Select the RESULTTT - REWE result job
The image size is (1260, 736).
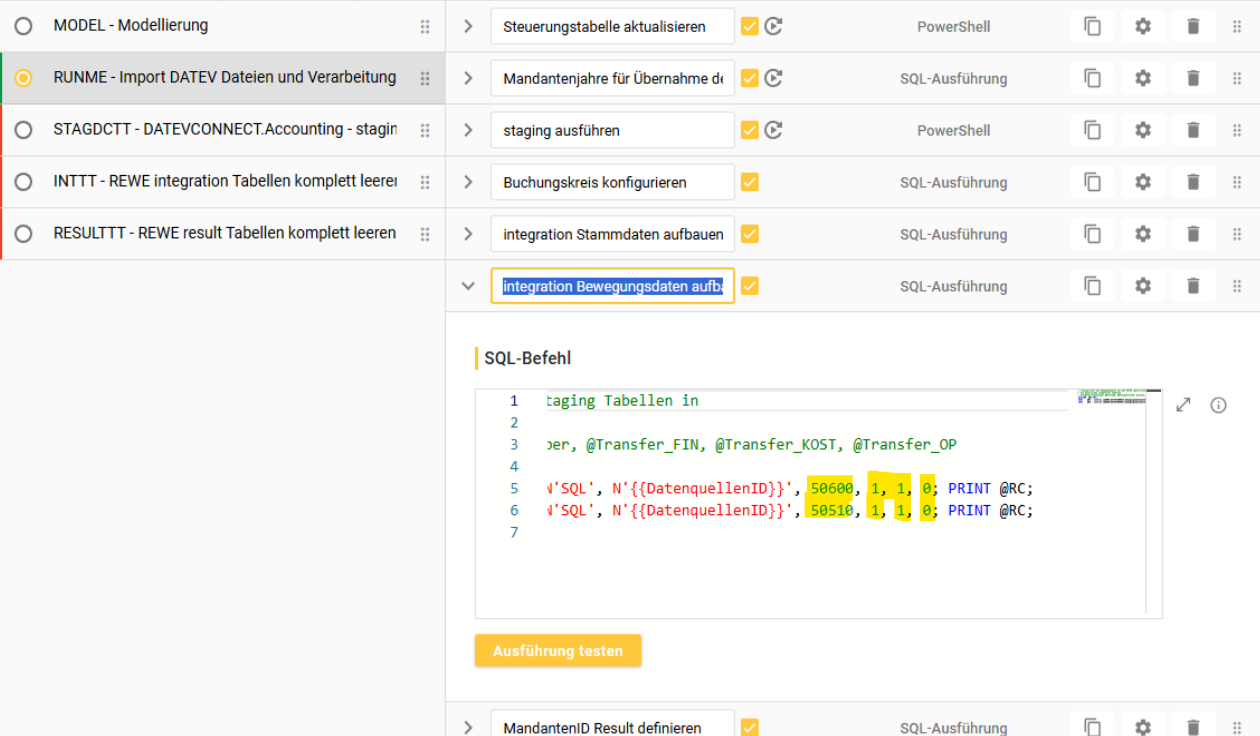coord(225,234)
